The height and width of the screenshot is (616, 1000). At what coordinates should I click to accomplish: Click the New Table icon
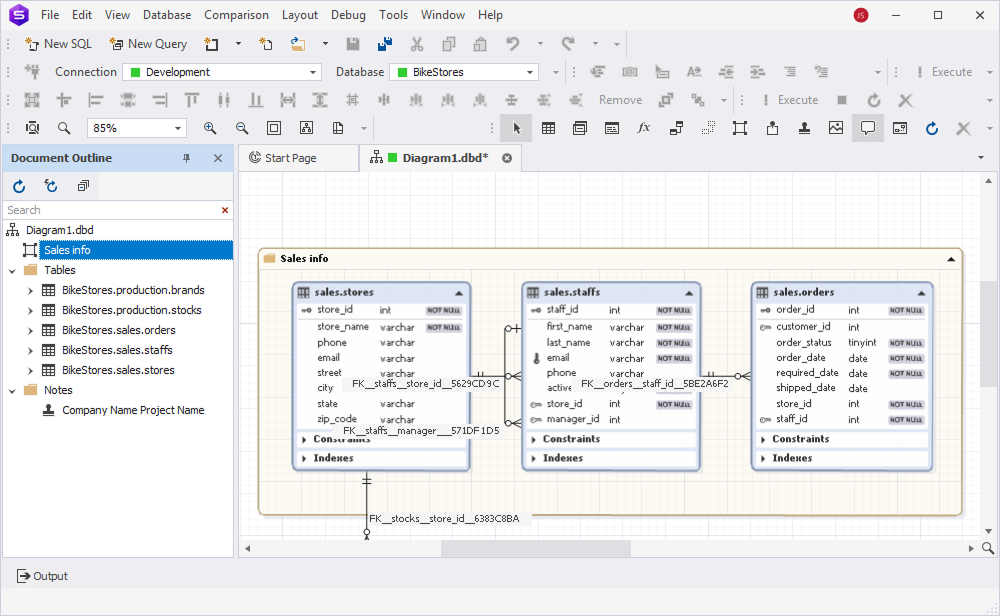point(548,128)
